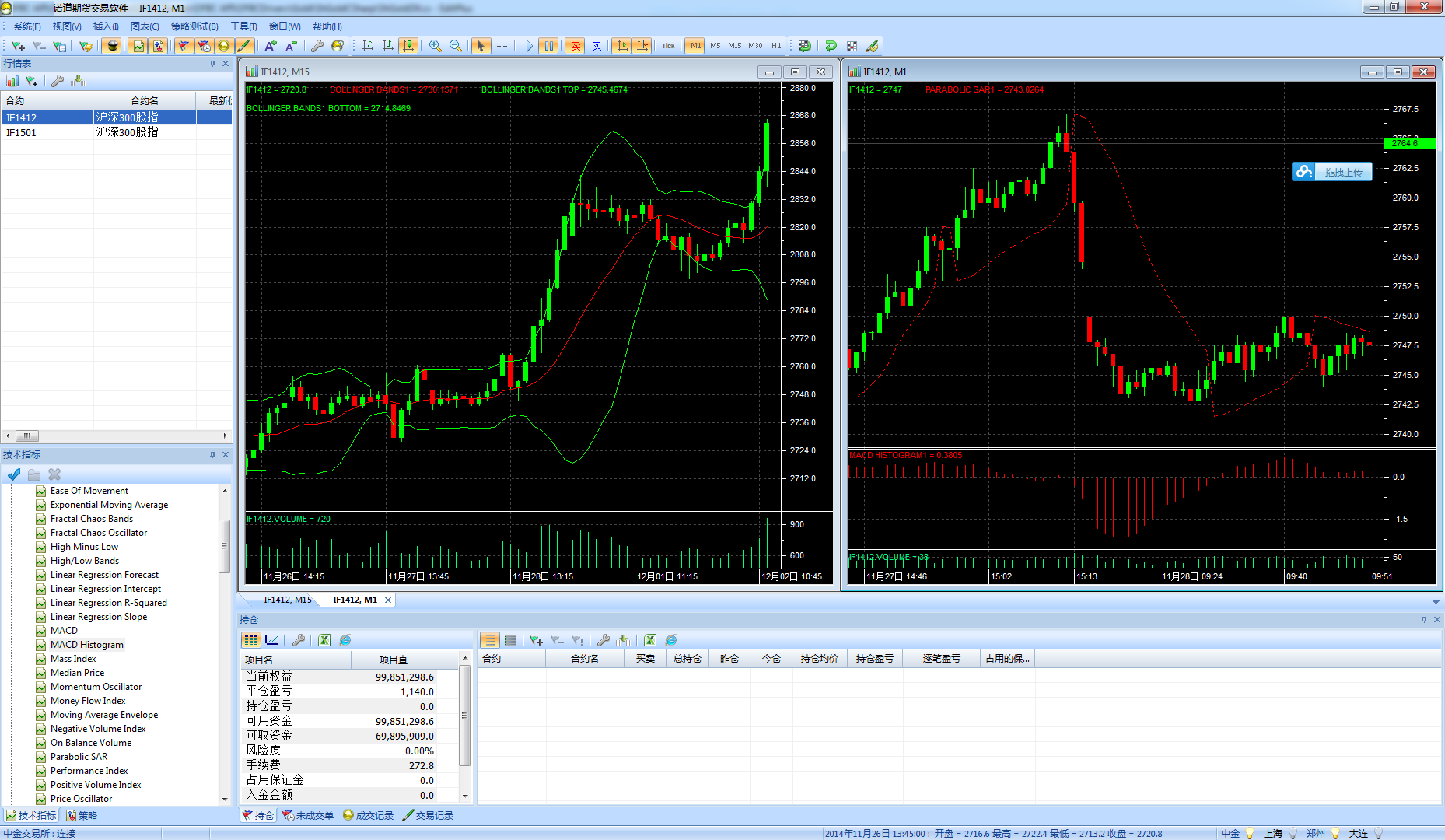Click the wrench settings icon in main toolbar
The image size is (1445, 840).
(x=317, y=46)
